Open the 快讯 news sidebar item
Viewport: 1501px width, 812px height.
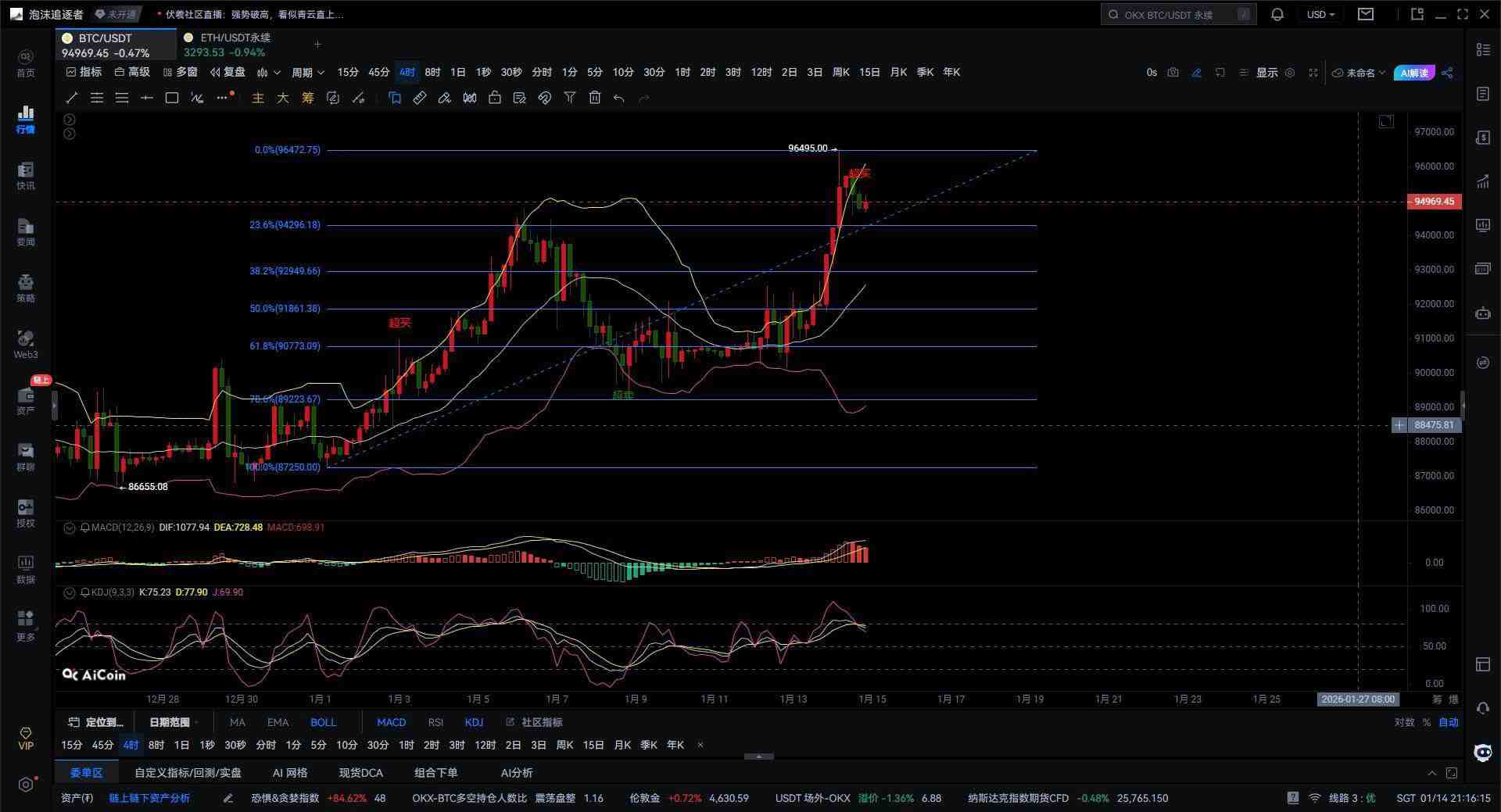point(26,176)
